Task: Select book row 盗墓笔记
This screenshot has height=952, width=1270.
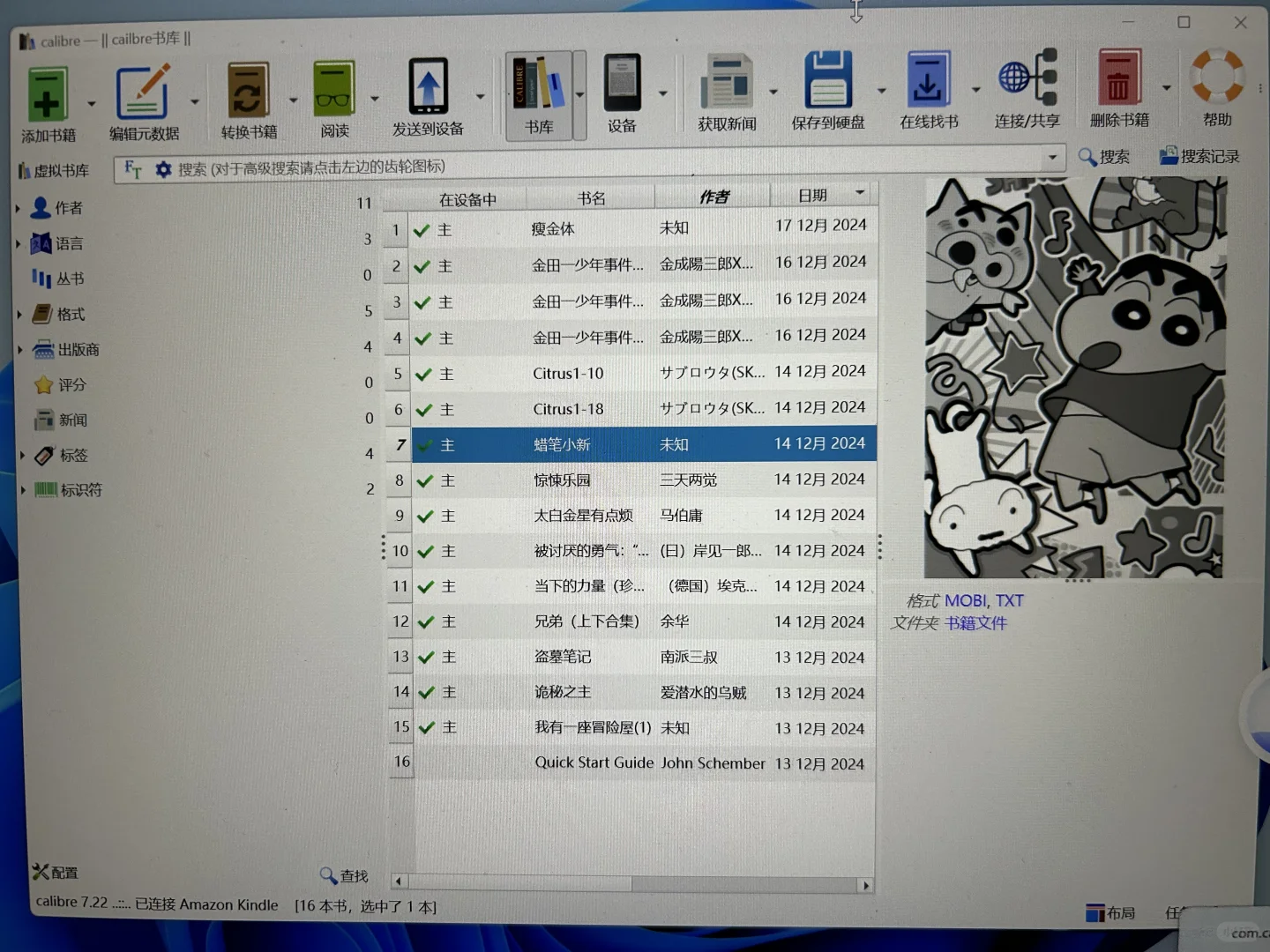Action: pyautogui.click(x=633, y=658)
